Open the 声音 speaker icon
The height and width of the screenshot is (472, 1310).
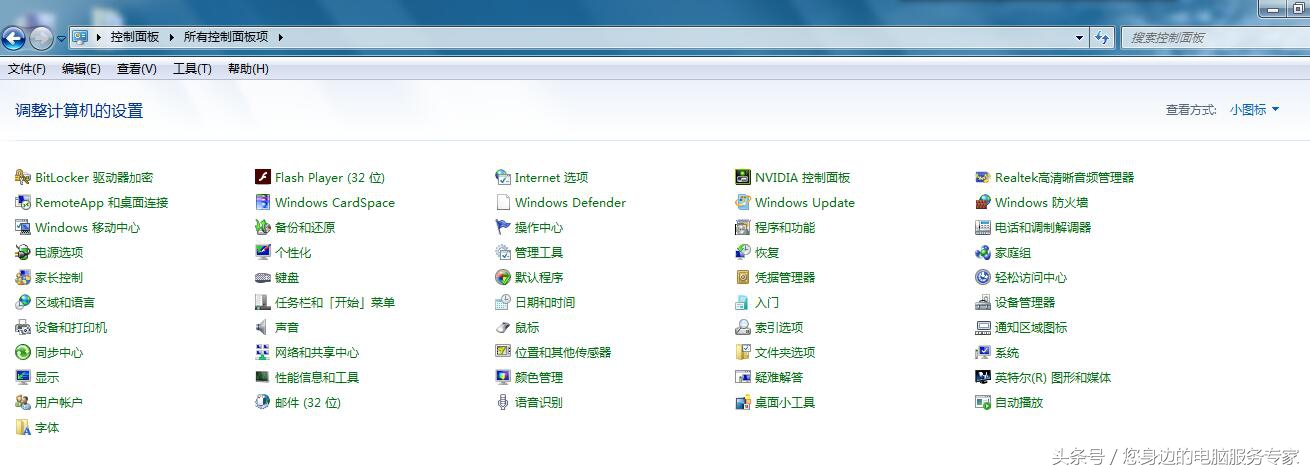click(x=263, y=327)
